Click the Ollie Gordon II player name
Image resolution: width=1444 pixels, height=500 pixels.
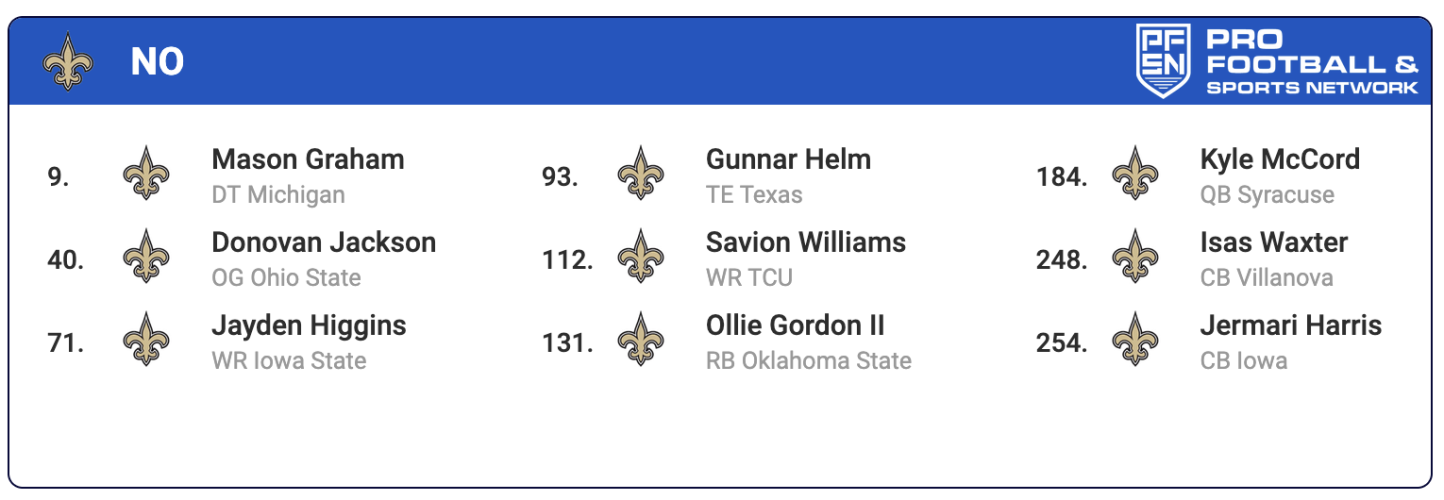click(795, 326)
